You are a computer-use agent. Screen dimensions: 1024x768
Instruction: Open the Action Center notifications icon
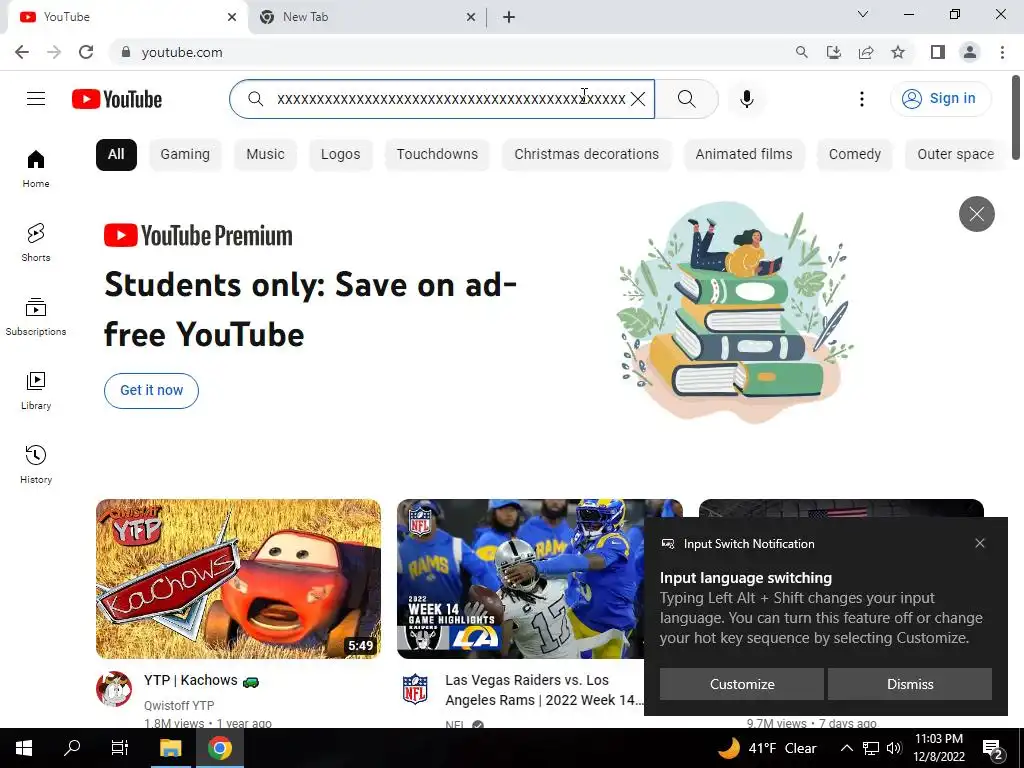point(993,749)
